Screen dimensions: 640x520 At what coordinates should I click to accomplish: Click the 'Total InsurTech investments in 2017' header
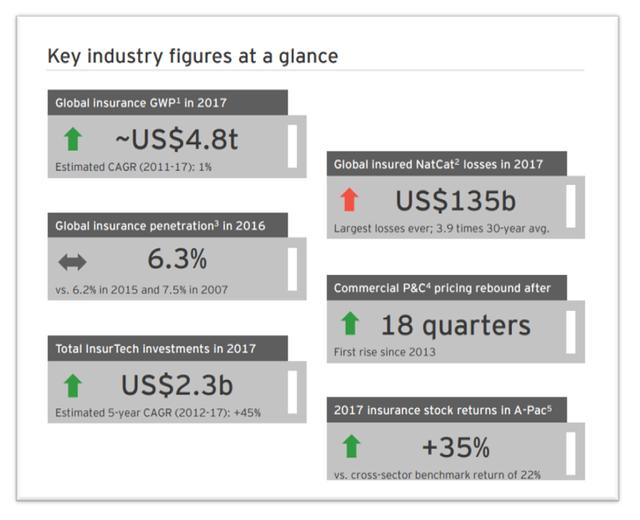[x=168, y=348]
